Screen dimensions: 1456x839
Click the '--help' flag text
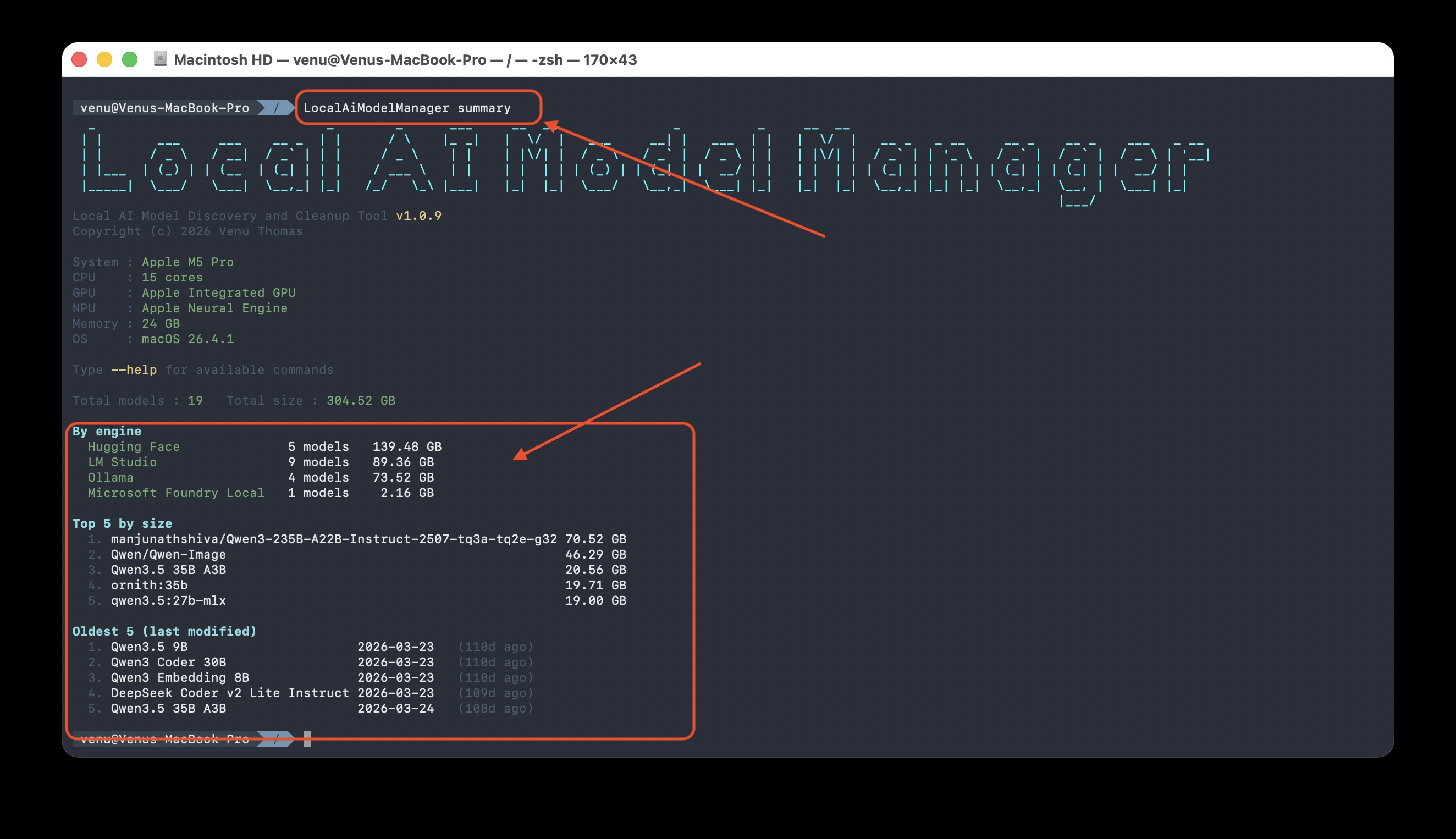pos(134,370)
